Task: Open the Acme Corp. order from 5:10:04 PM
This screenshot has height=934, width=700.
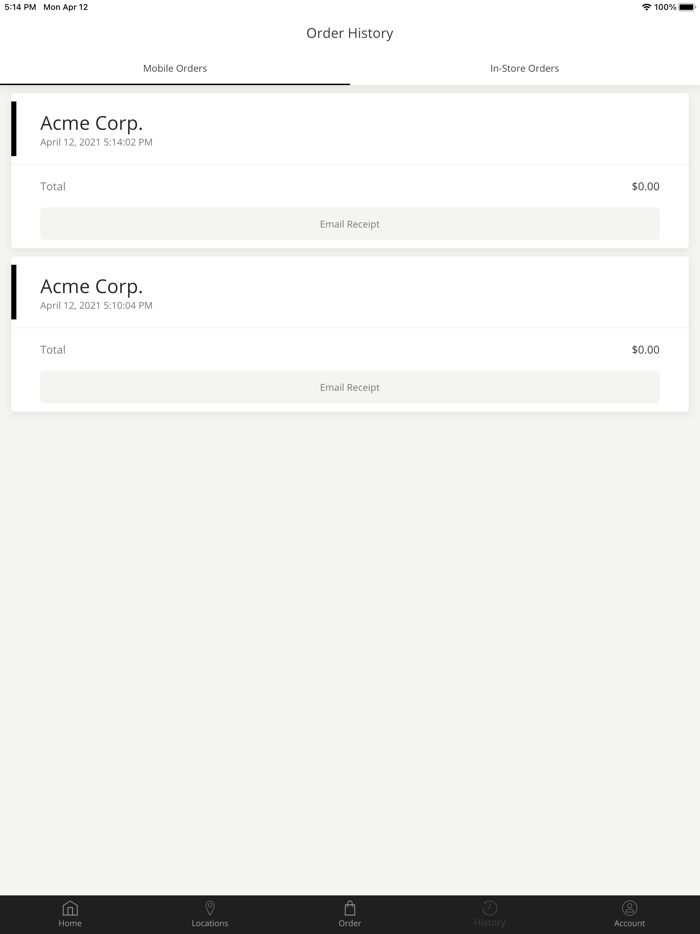Action: [x=92, y=287]
